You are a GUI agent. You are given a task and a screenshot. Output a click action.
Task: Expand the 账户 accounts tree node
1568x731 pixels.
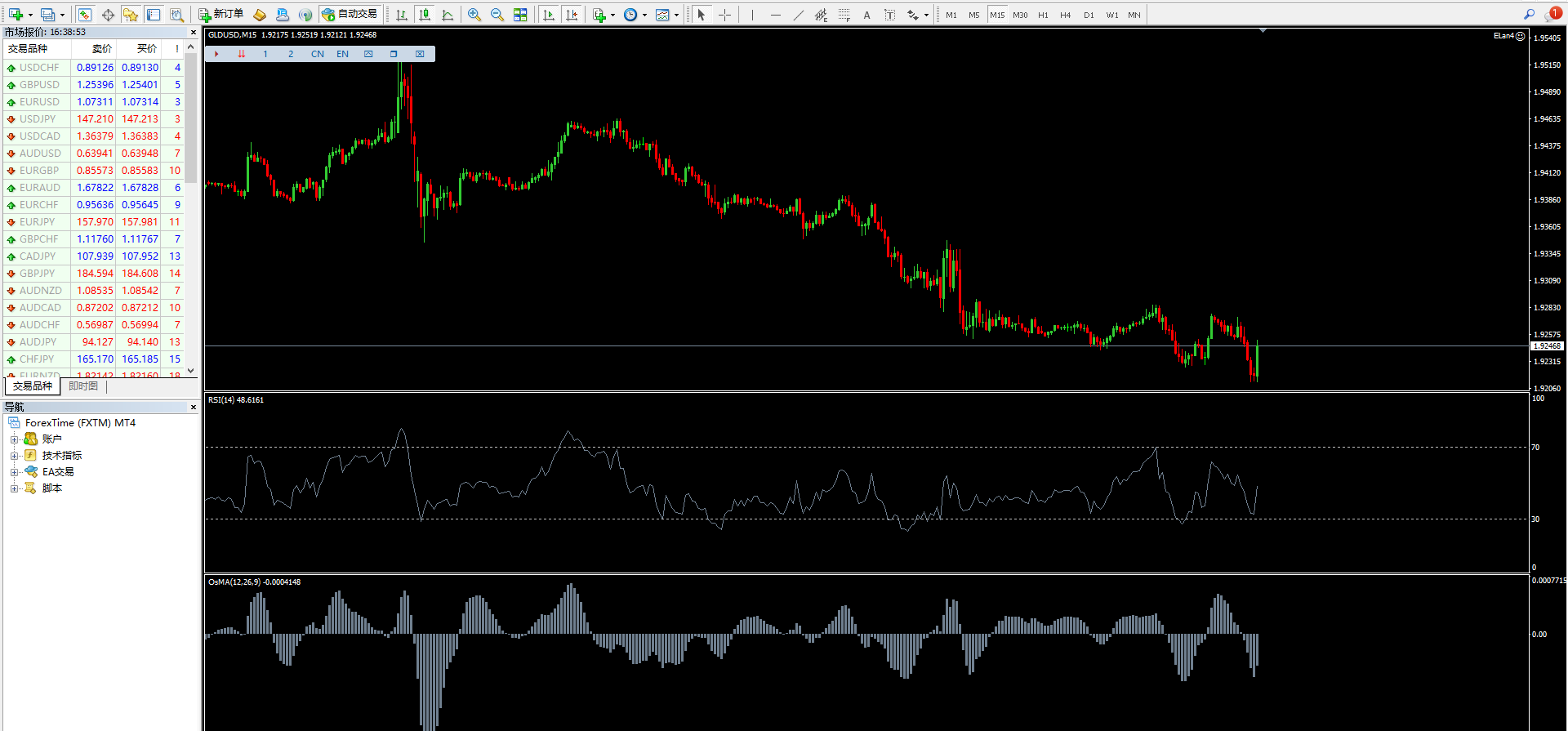tap(14, 439)
